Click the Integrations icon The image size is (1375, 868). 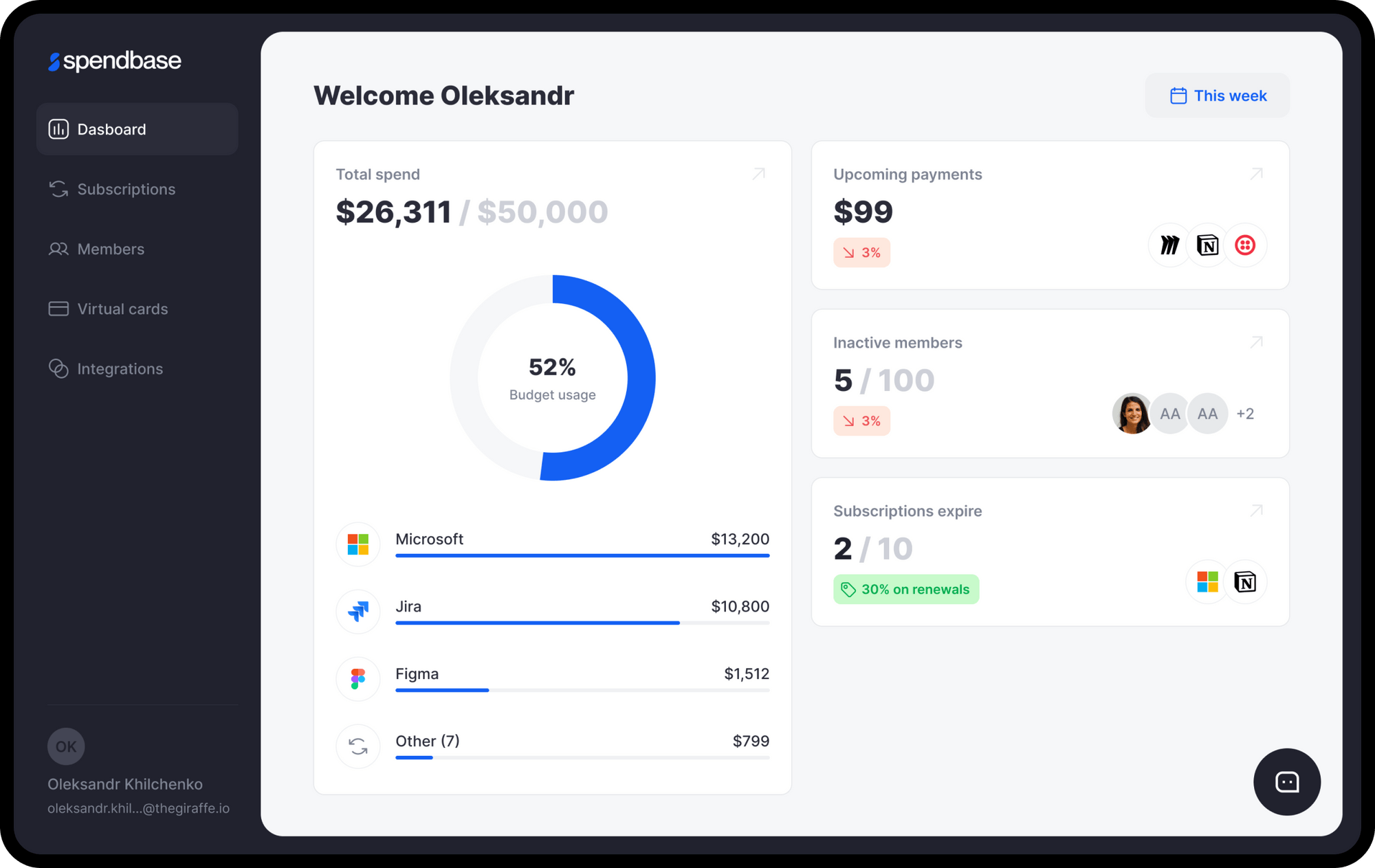tap(58, 368)
